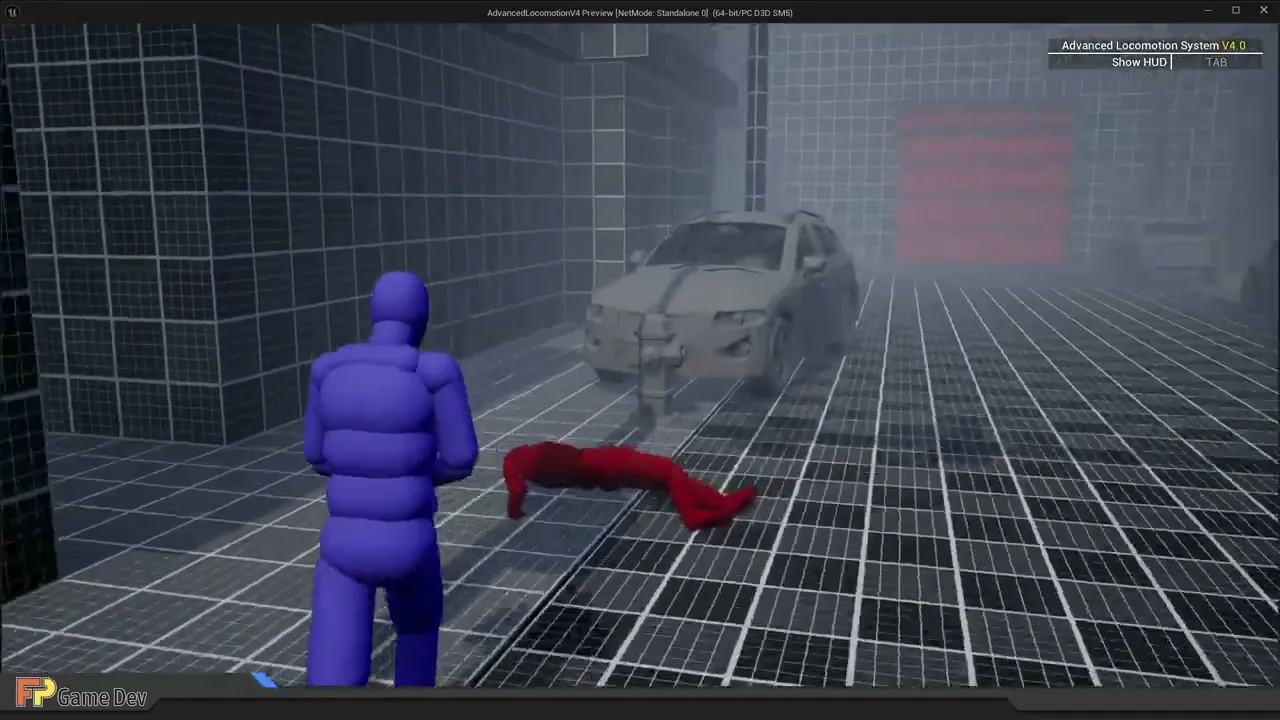Click the TAB key hint box

(x=1216, y=62)
